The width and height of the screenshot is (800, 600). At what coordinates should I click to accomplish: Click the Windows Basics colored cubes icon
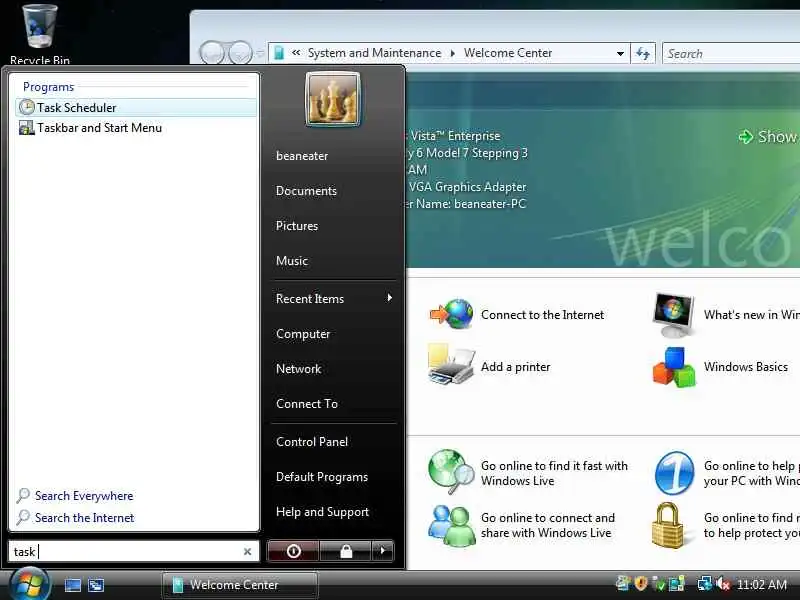[x=674, y=367]
